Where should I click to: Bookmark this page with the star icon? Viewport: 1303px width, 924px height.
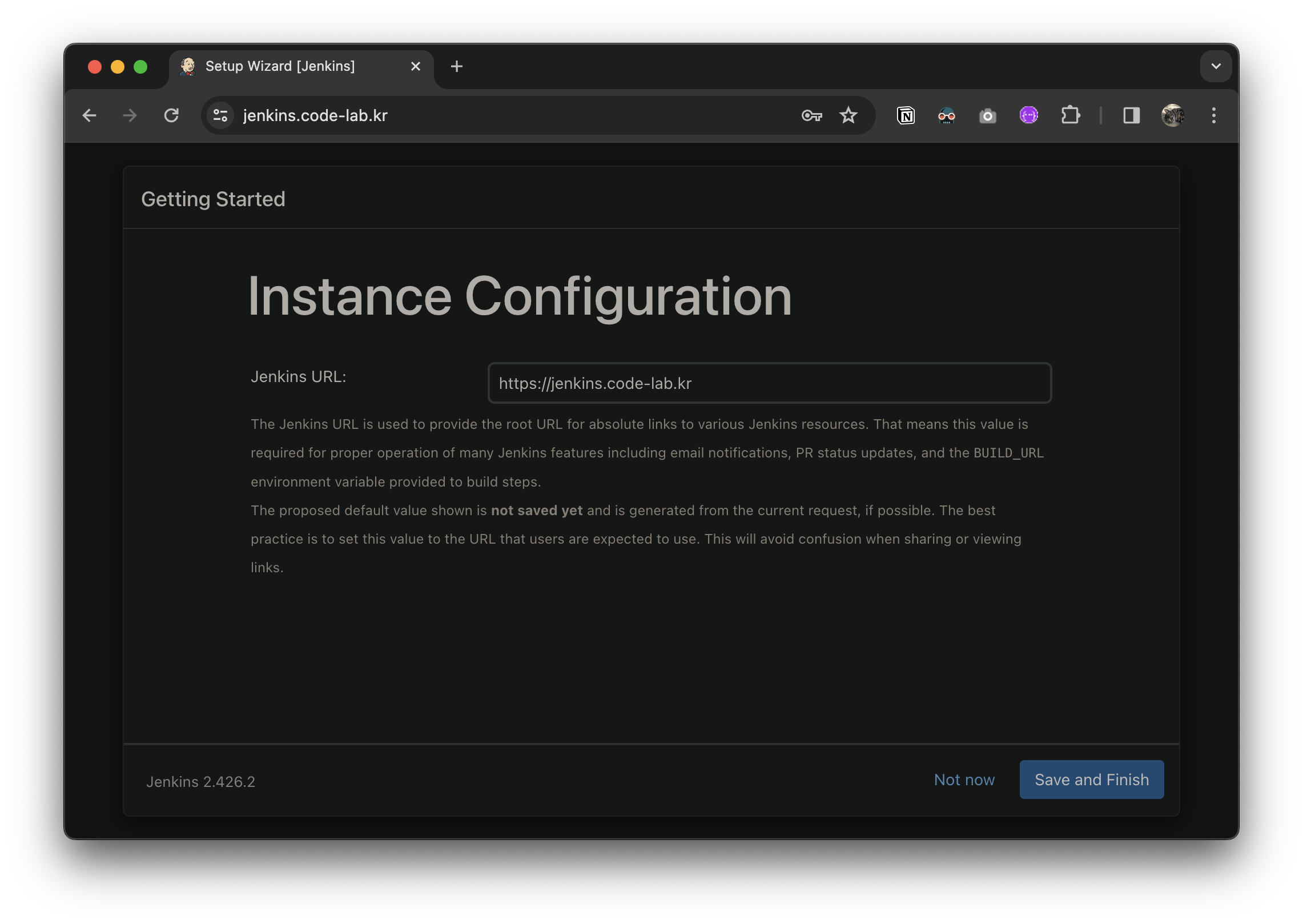(x=848, y=116)
